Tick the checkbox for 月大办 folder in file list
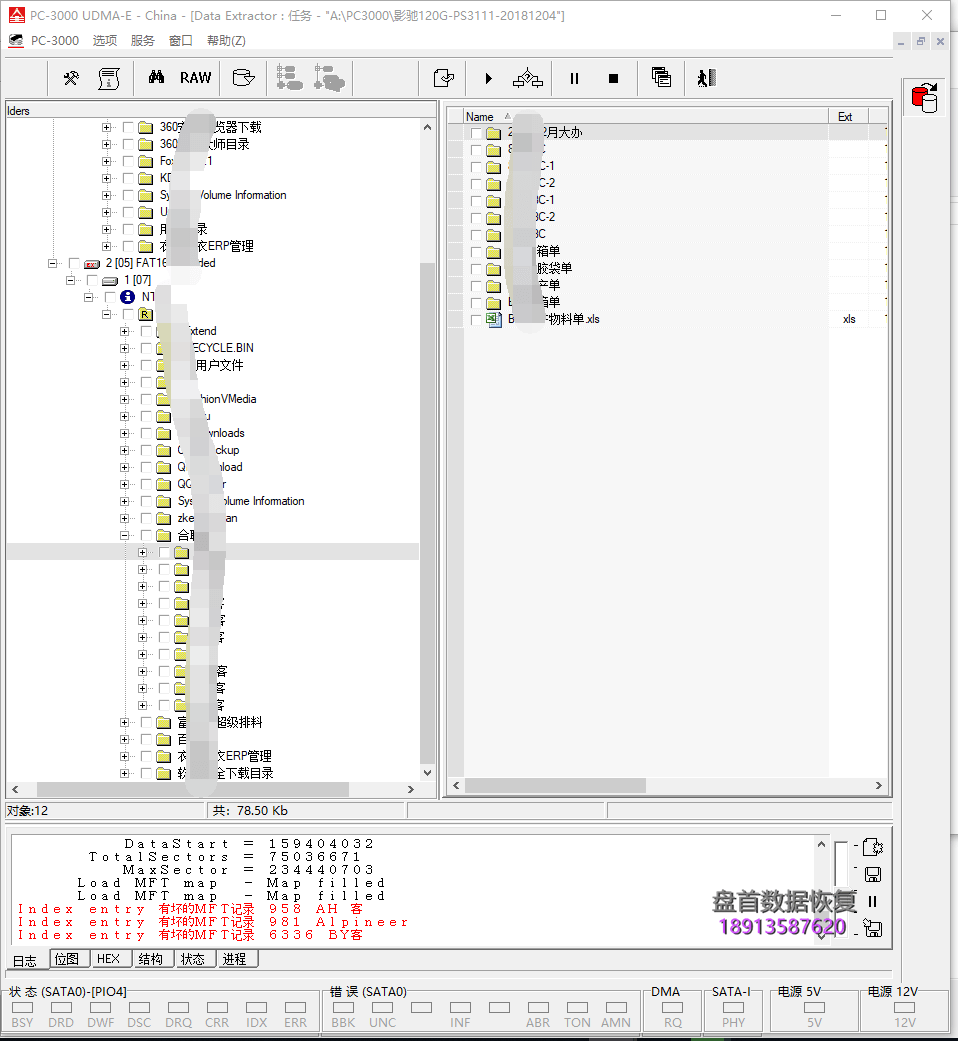This screenshot has width=958, height=1041. tap(476, 133)
